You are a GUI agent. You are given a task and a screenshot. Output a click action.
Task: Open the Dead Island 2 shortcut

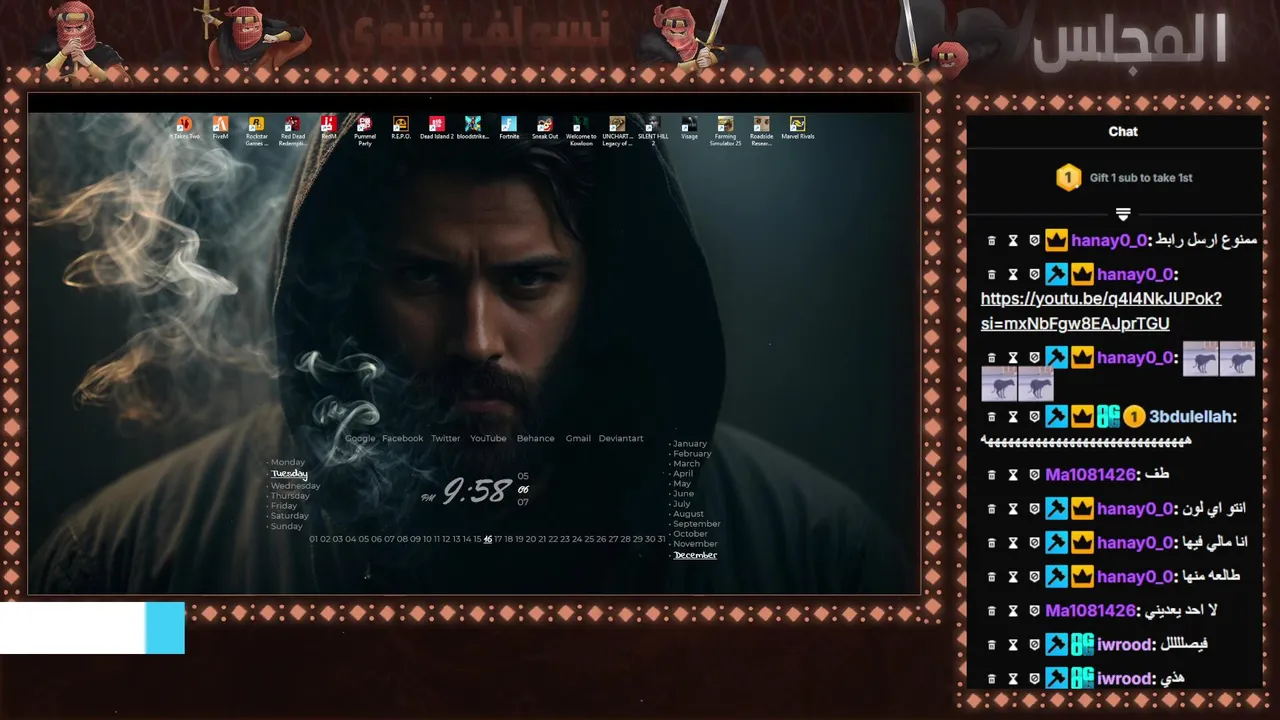(437, 128)
